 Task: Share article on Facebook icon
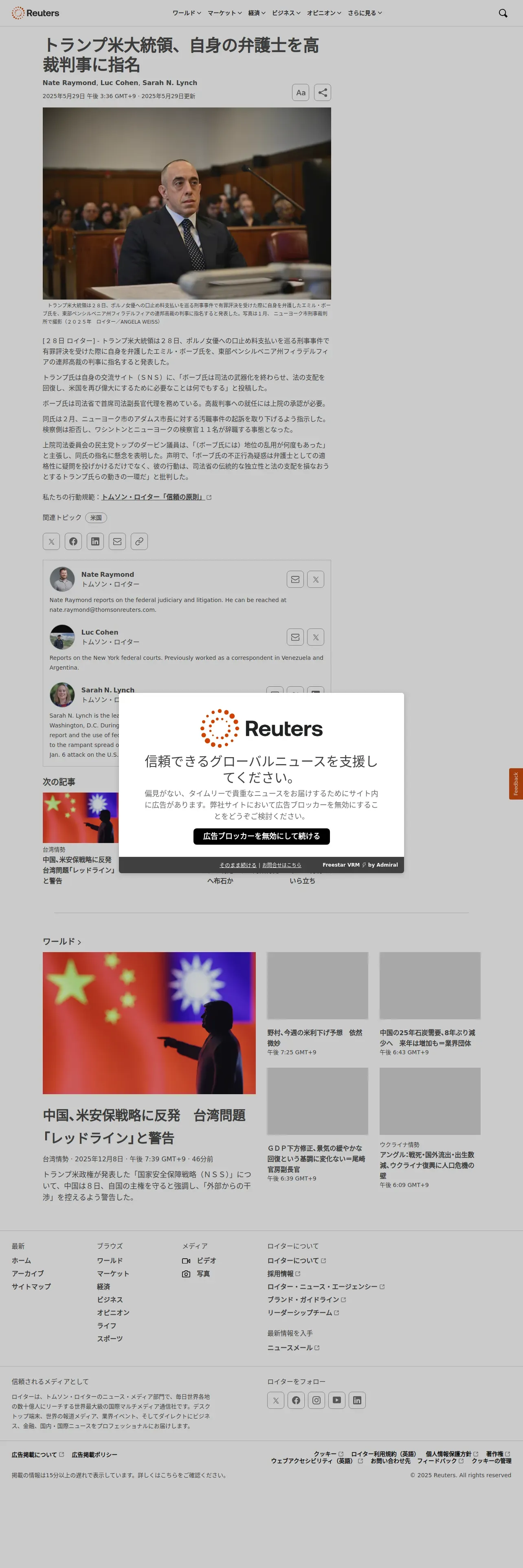tap(73, 541)
